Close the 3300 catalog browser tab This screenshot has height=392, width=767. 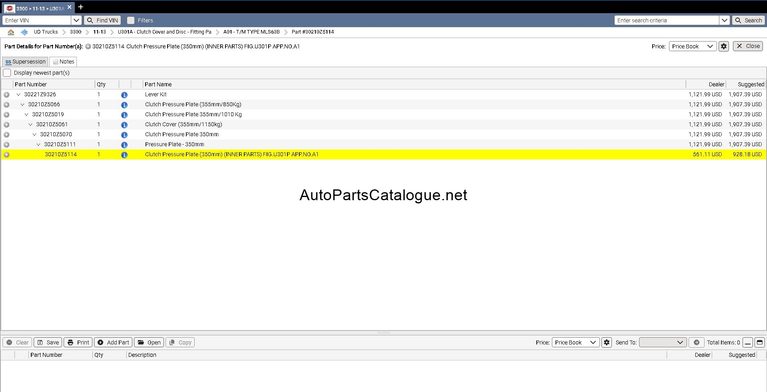click(69, 7)
